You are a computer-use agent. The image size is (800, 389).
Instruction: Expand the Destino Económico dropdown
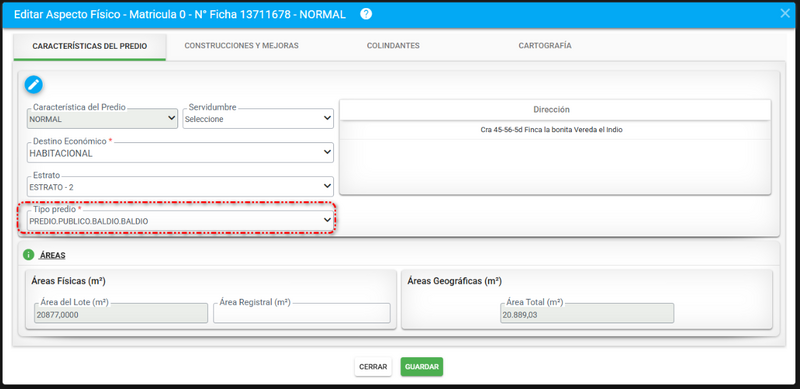point(180,153)
